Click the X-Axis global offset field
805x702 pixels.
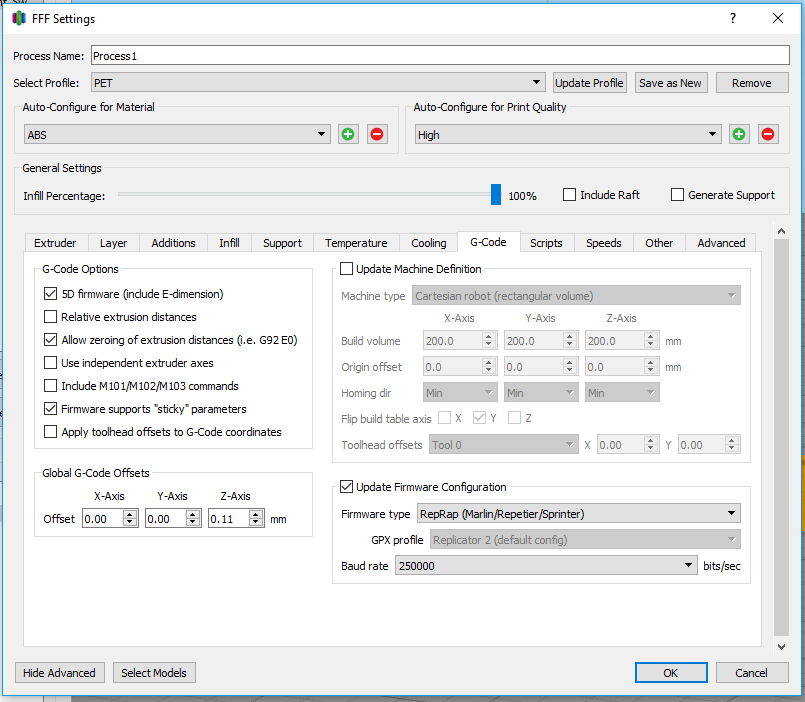[x=103, y=519]
